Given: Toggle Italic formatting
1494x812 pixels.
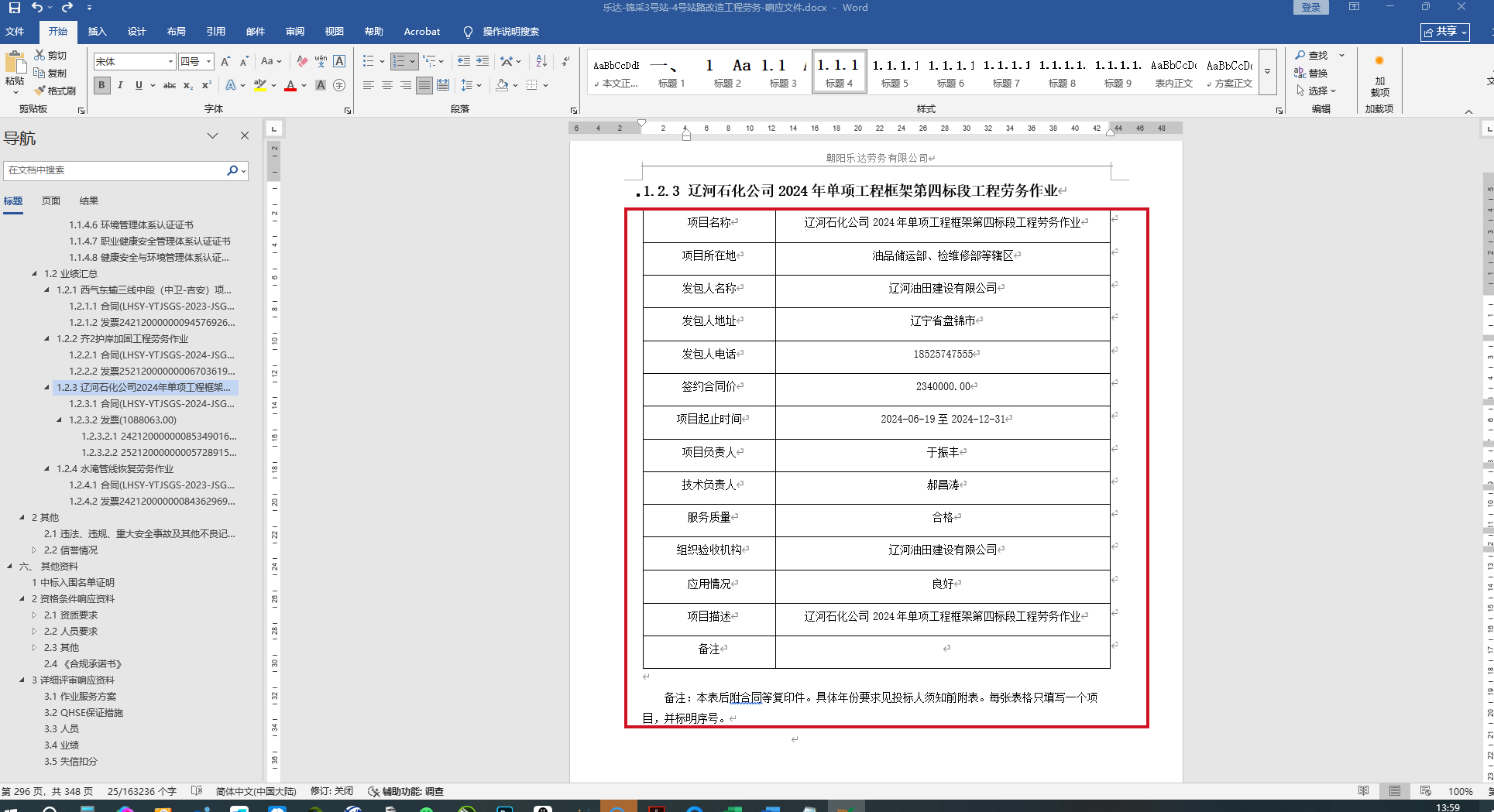Looking at the screenshot, I should 120,85.
